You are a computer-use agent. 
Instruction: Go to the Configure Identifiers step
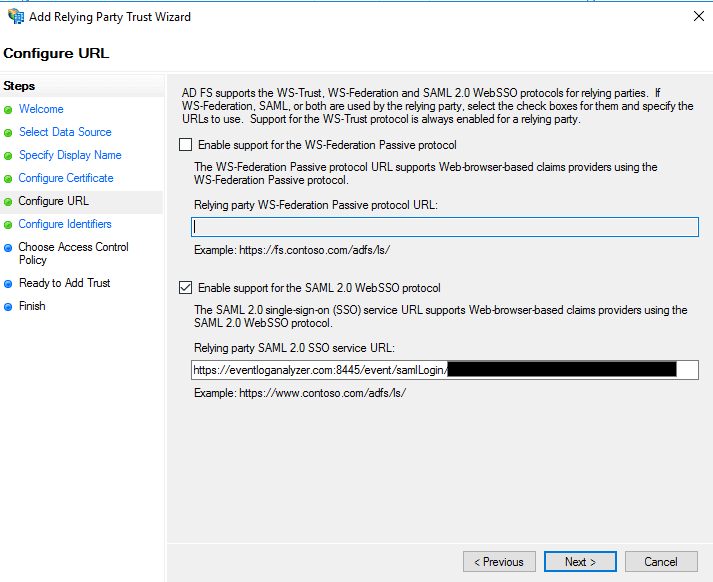coord(65,224)
